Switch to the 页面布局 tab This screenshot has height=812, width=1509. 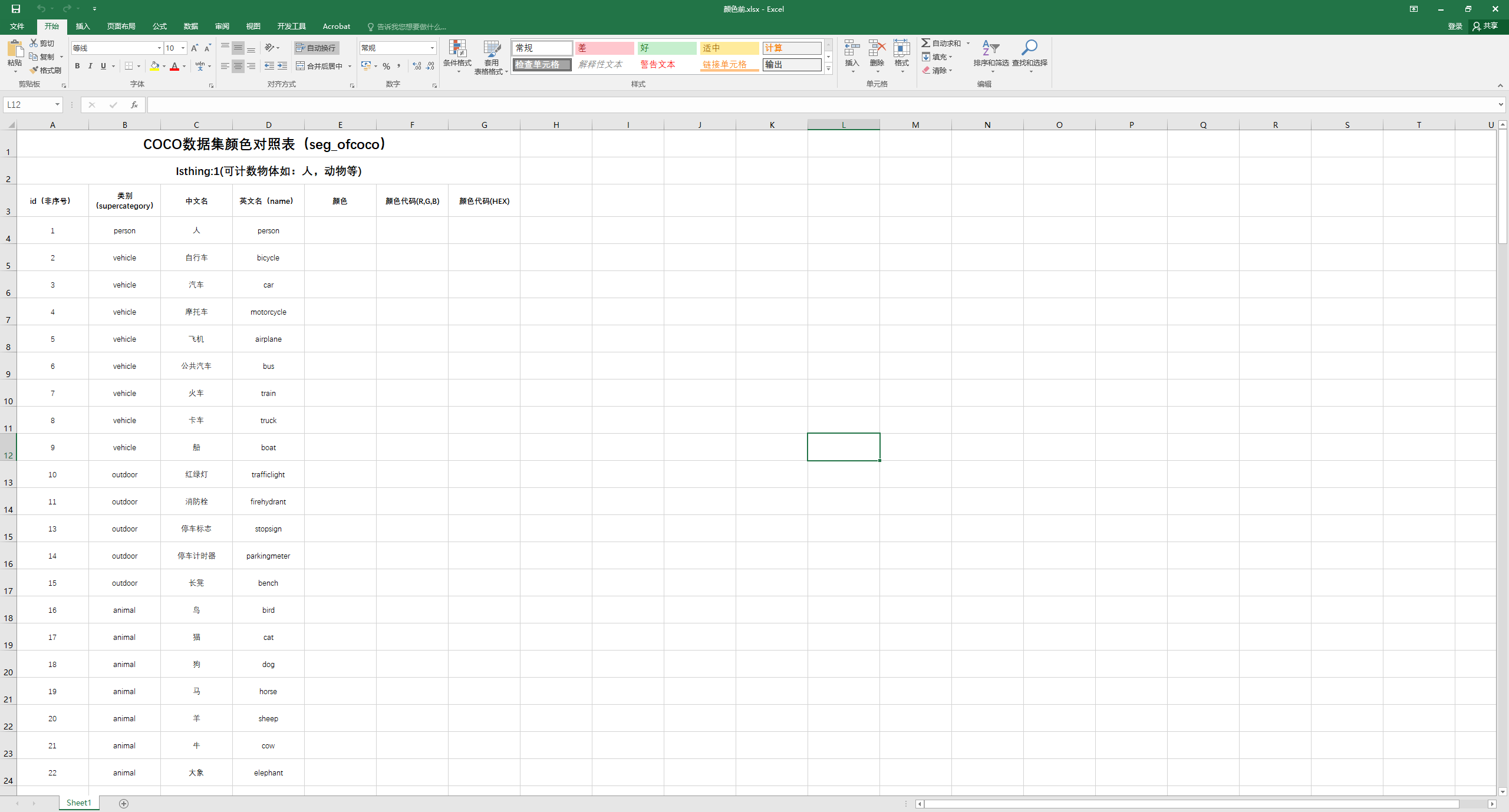pos(121,27)
